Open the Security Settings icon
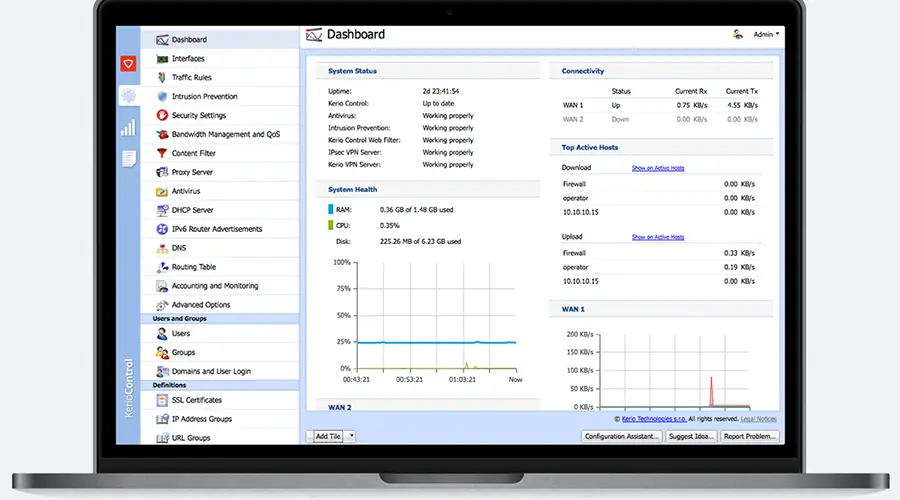Image resolution: width=900 pixels, height=500 pixels. point(162,115)
